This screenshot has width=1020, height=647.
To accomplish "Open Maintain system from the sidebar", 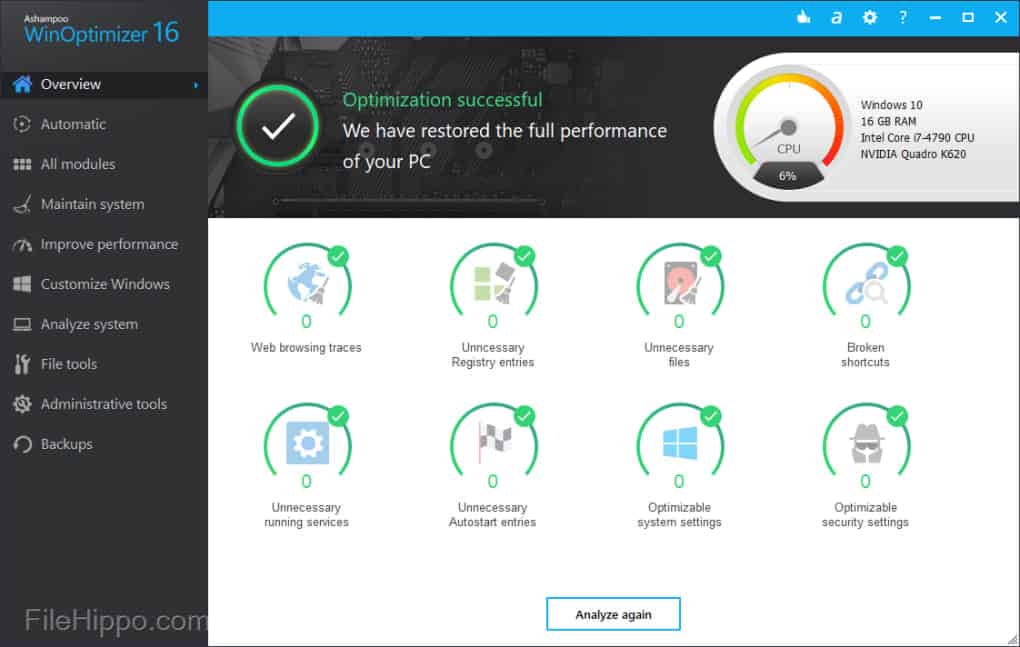I will 85,204.
